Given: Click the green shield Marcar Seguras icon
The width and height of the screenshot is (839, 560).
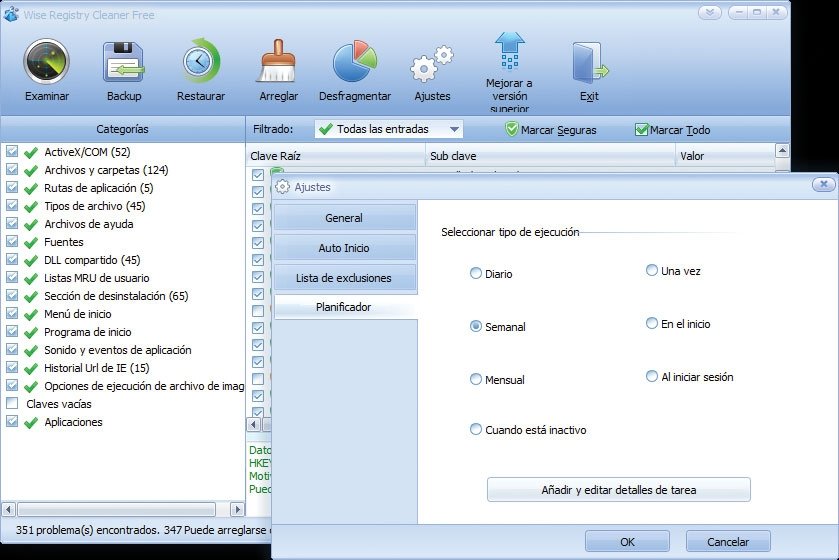Looking at the screenshot, I should pyautogui.click(x=512, y=129).
